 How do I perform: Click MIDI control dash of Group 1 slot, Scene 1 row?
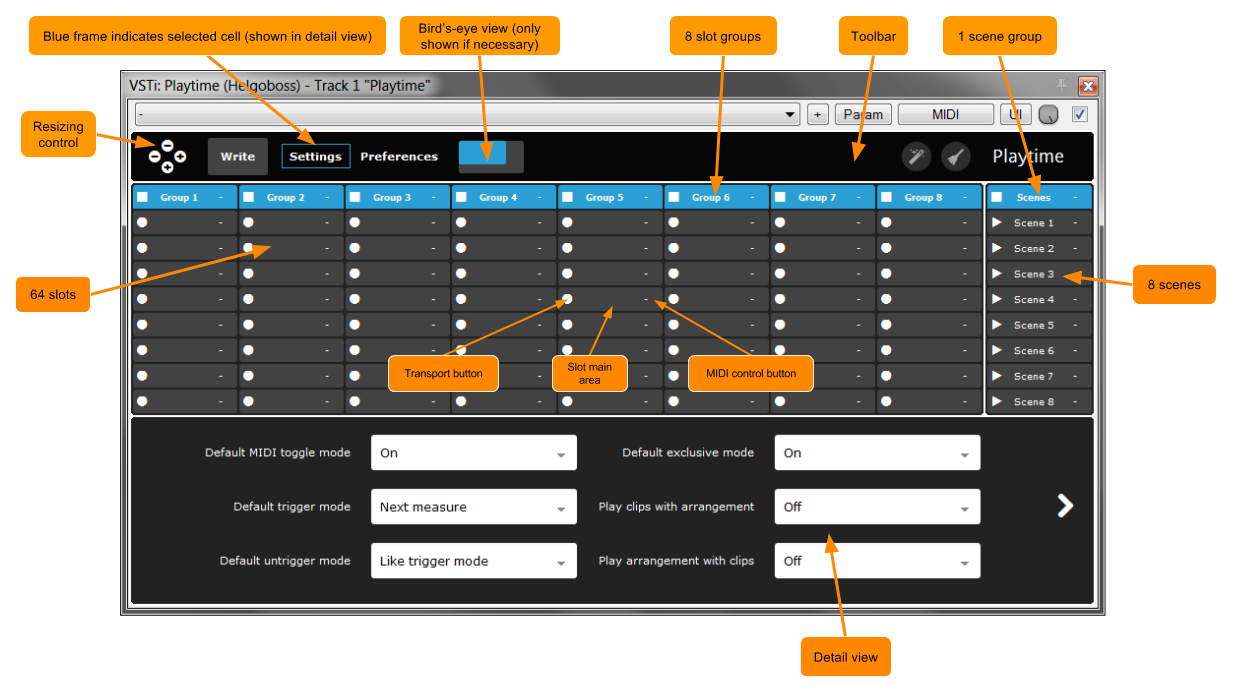(x=220, y=223)
